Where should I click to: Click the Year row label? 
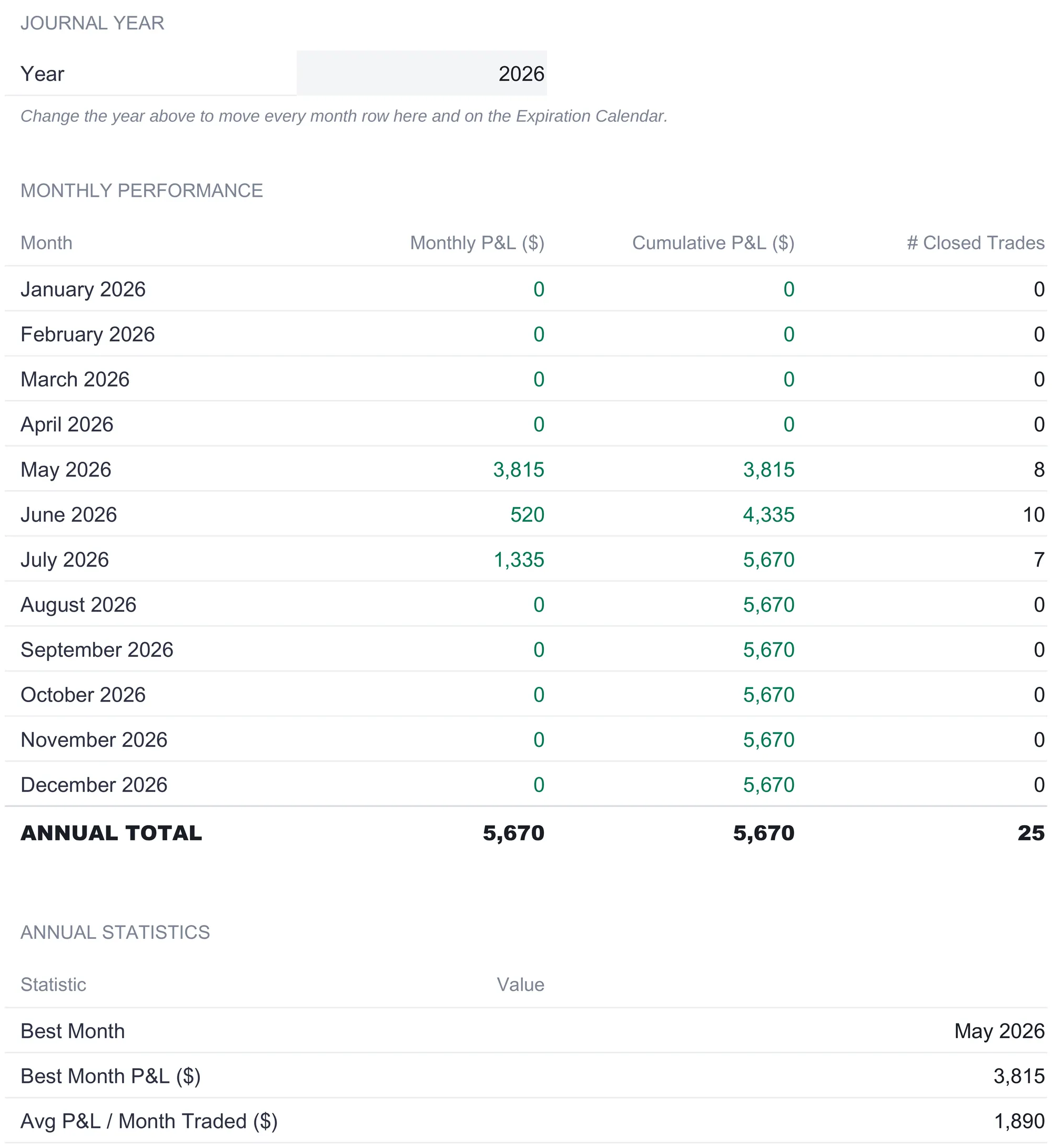43,74
